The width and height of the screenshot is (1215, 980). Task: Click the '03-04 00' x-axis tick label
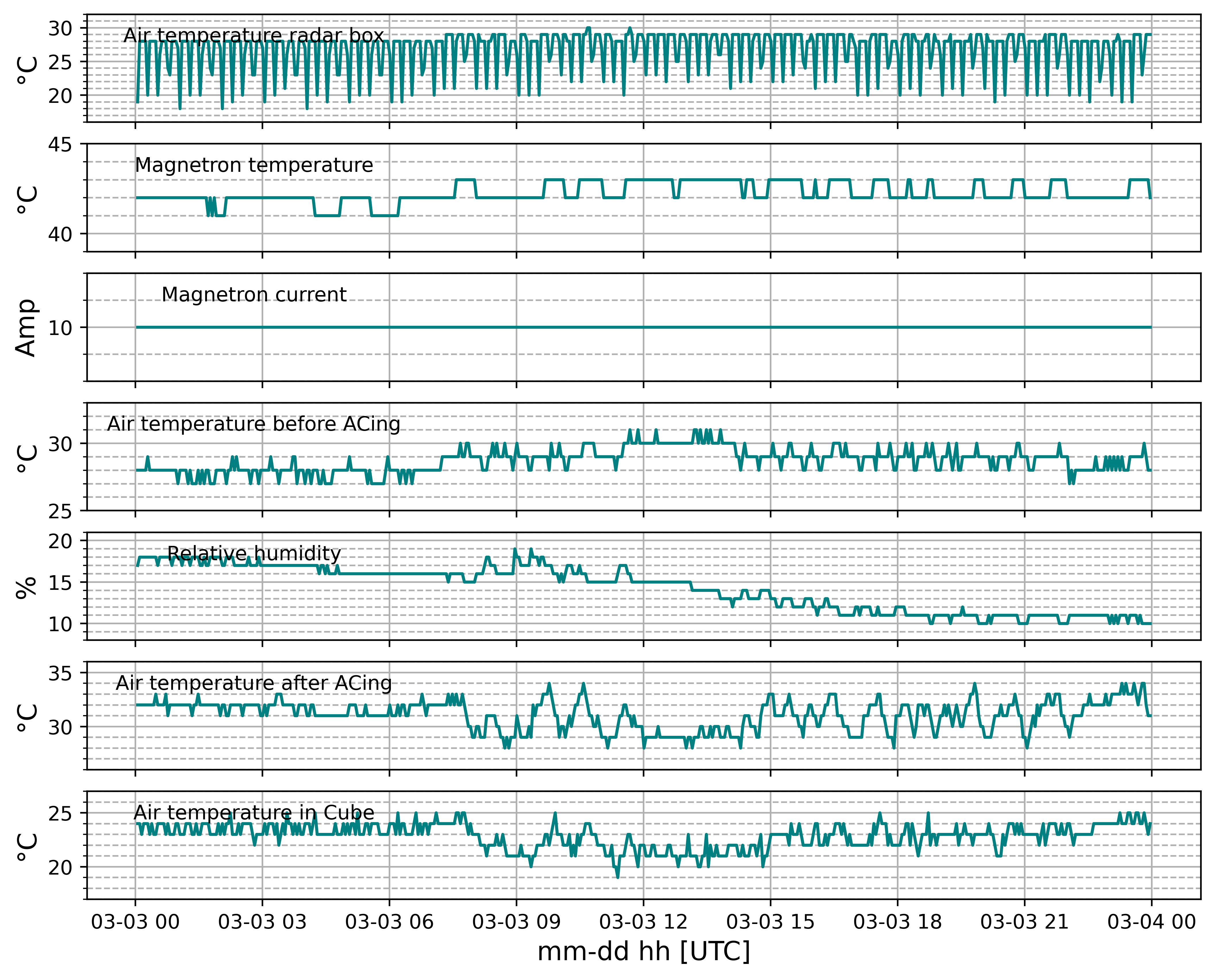[1152, 922]
